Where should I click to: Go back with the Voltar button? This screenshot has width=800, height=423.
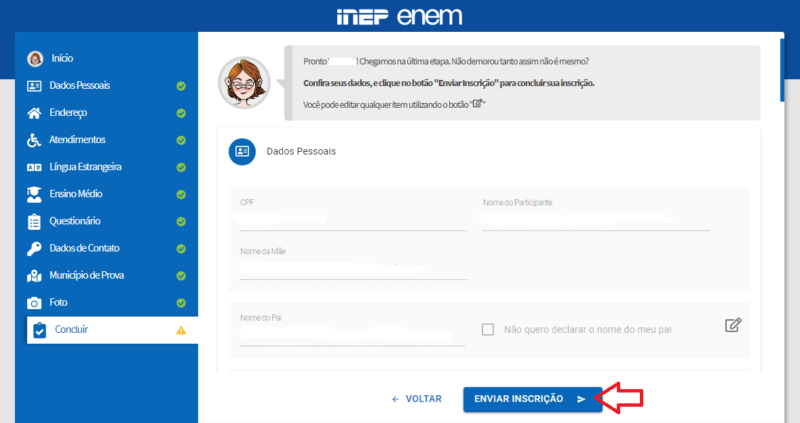pos(416,399)
